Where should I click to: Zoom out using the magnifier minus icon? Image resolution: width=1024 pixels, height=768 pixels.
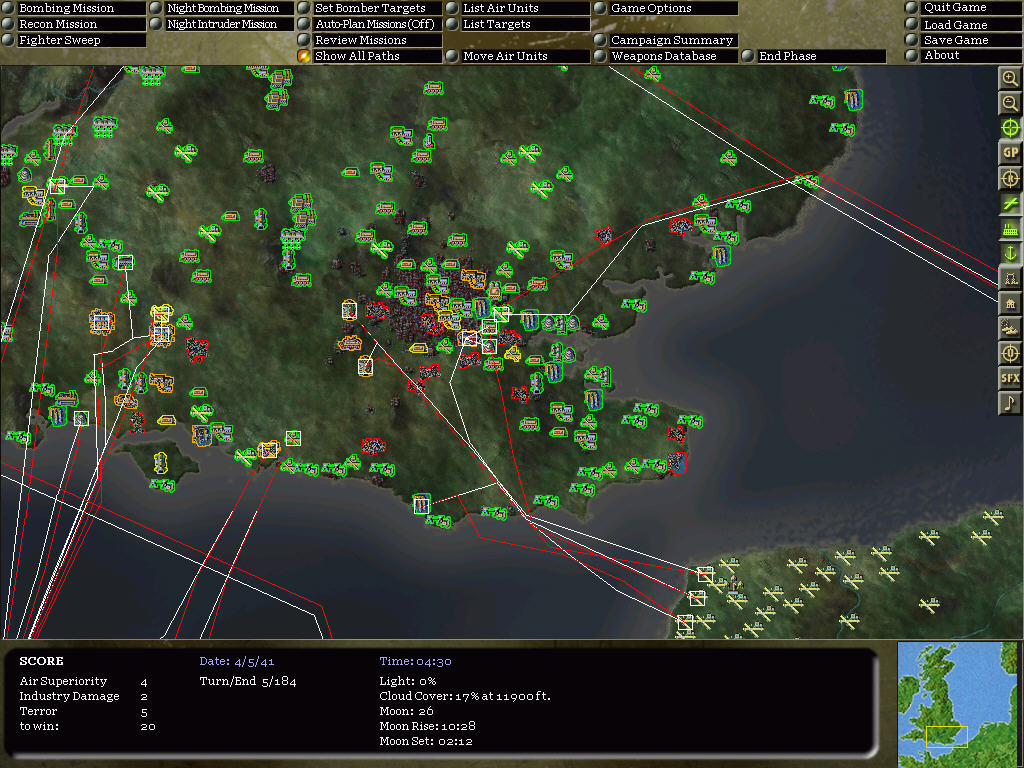(x=1010, y=103)
